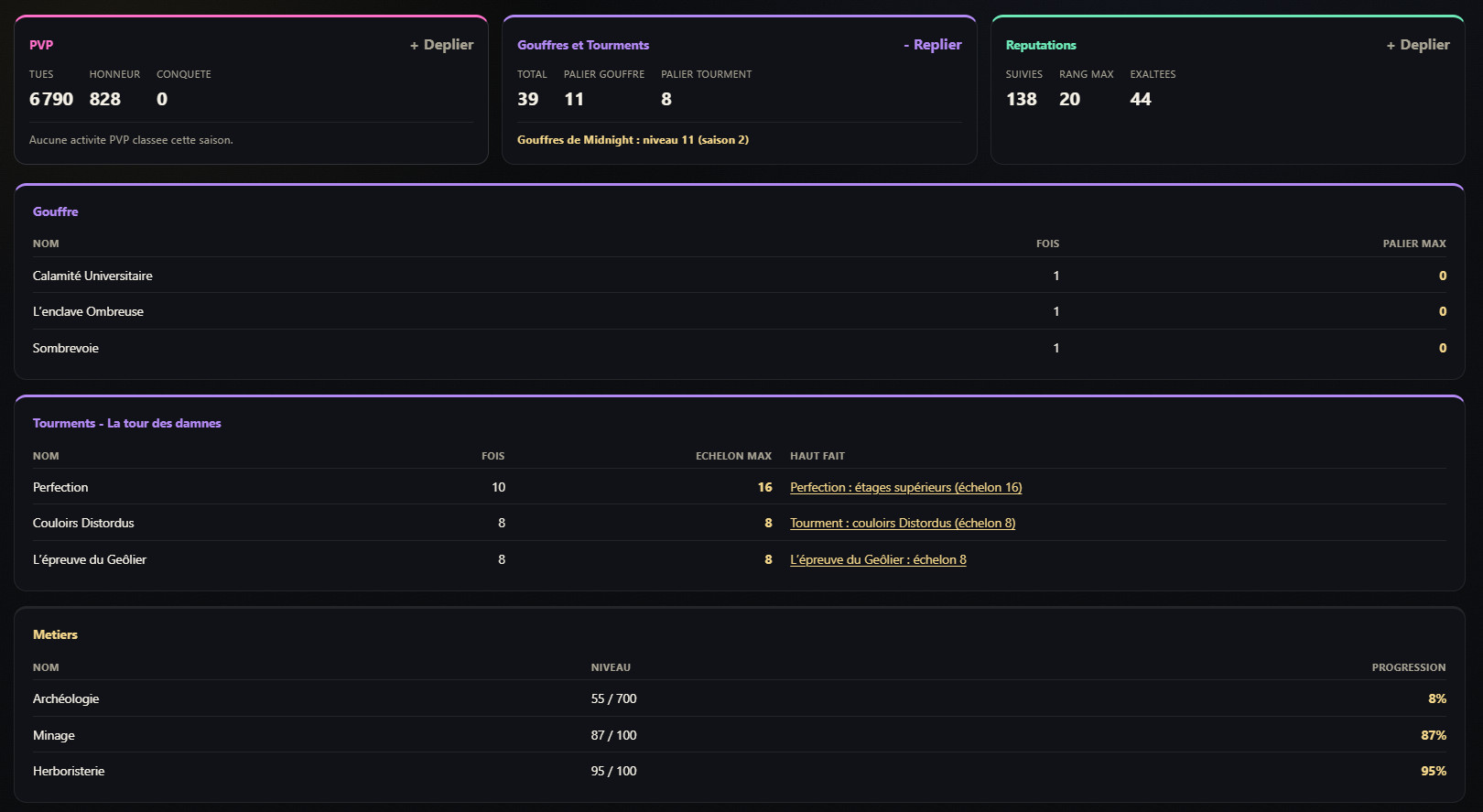Click the HAUT FAIT column header
The height and width of the screenshot is (812, 1483).
(x=817, y=456)
